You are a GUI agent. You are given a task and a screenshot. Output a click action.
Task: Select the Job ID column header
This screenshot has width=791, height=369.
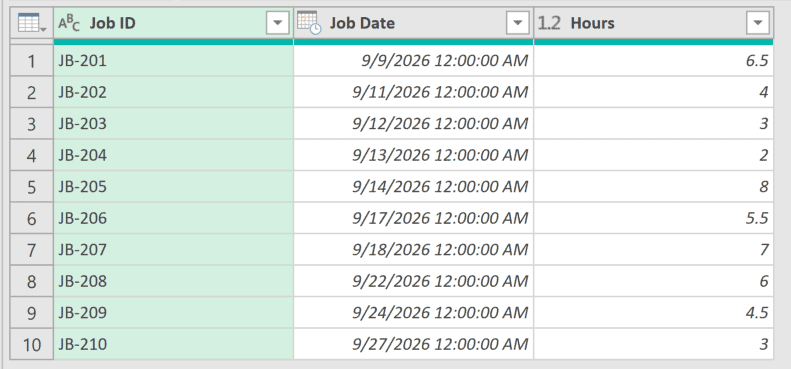click(x=174, y=23)
